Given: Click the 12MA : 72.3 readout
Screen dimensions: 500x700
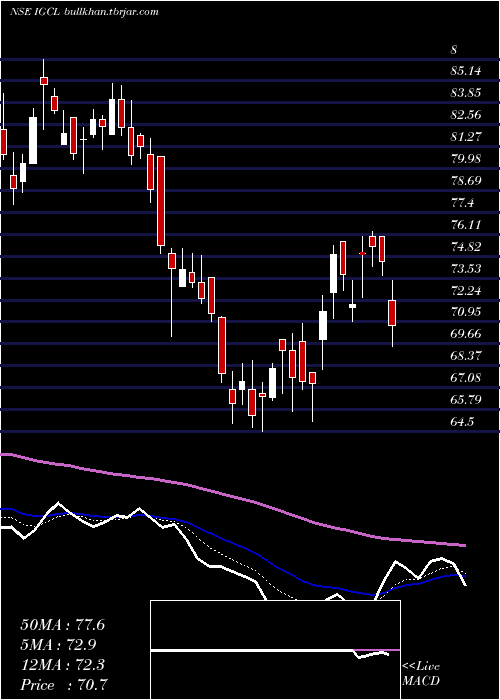Looking at the screenshot, I should point(62,665).
